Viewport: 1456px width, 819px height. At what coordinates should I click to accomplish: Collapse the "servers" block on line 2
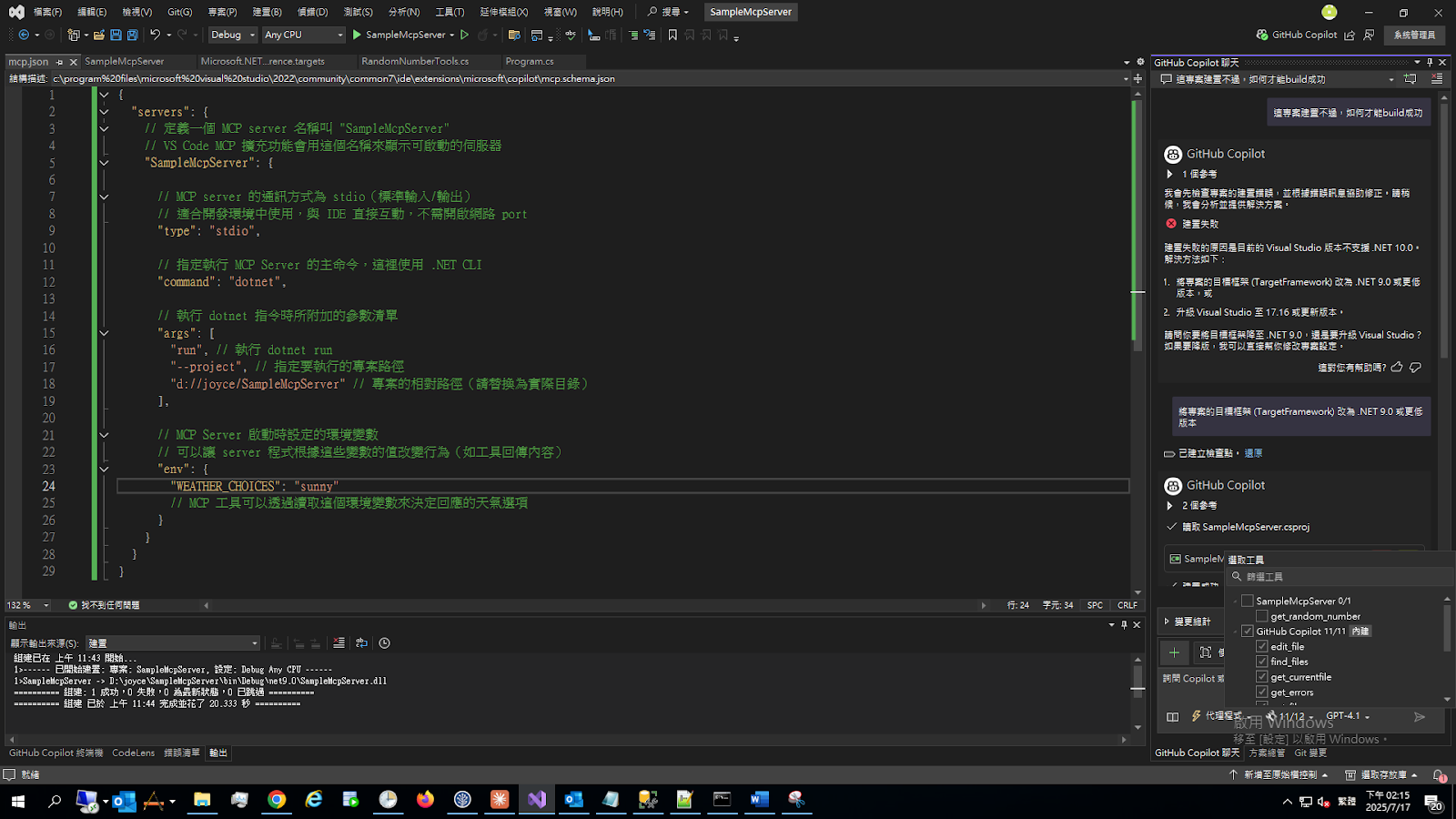click(104, 112)
